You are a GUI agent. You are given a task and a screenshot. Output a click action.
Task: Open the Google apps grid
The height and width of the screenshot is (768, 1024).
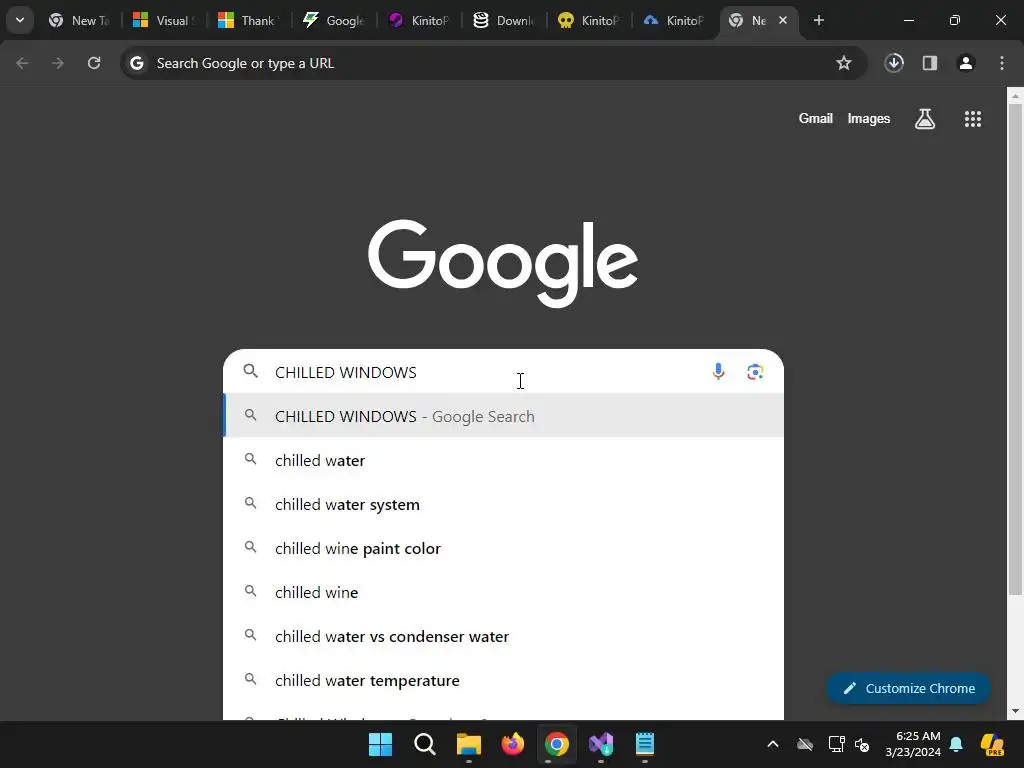click(x=972, y=119)
